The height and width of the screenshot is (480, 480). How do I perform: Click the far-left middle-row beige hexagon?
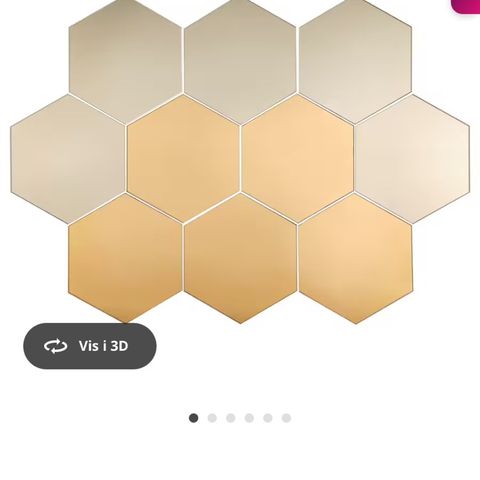pos(68,159)
